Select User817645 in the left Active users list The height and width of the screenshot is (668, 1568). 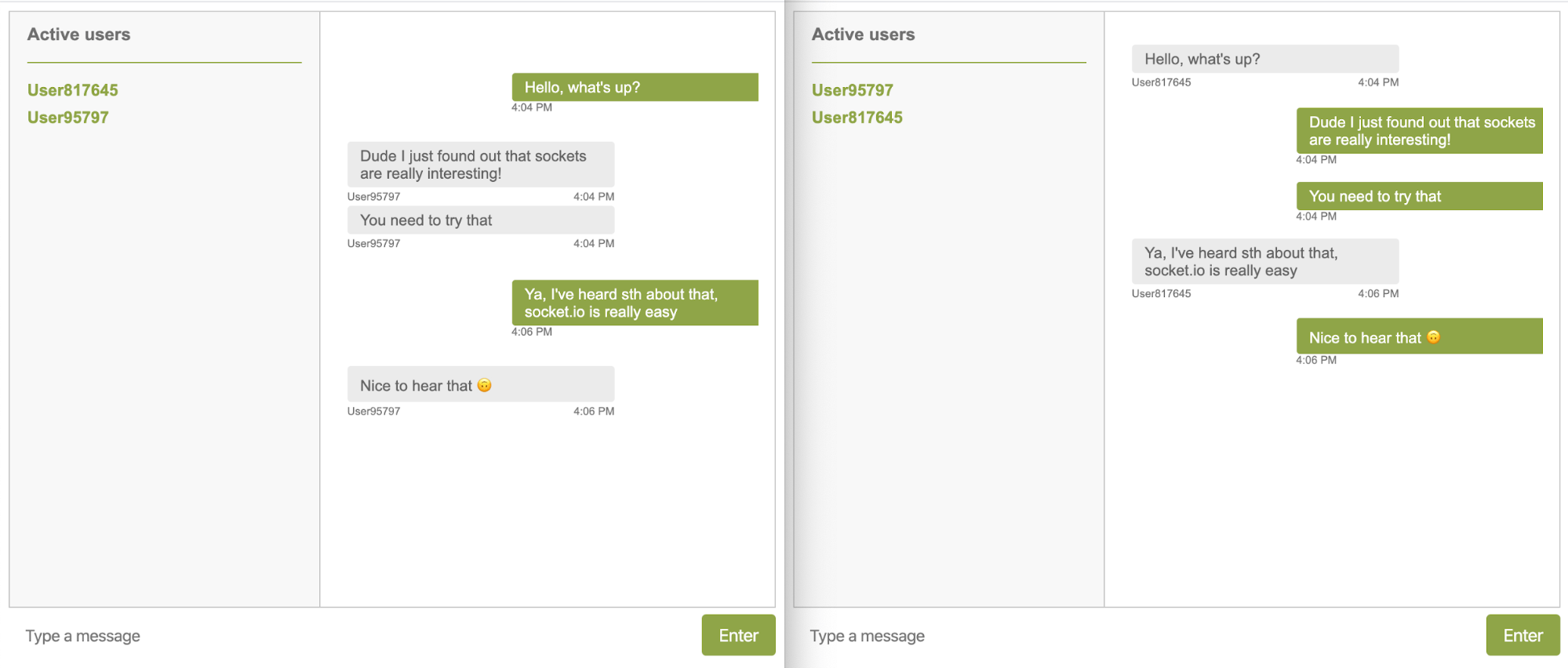pyautogui.click(x=72, y=89)
